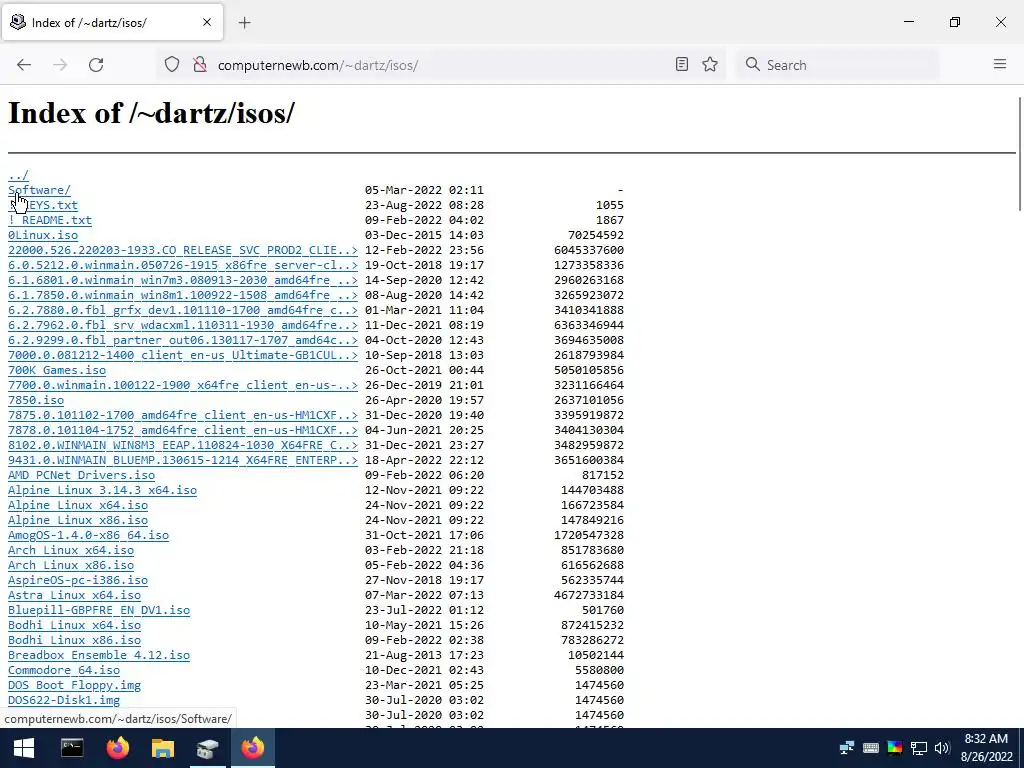
Task: Open the taskbar clock and date
Action: point(986,748)
